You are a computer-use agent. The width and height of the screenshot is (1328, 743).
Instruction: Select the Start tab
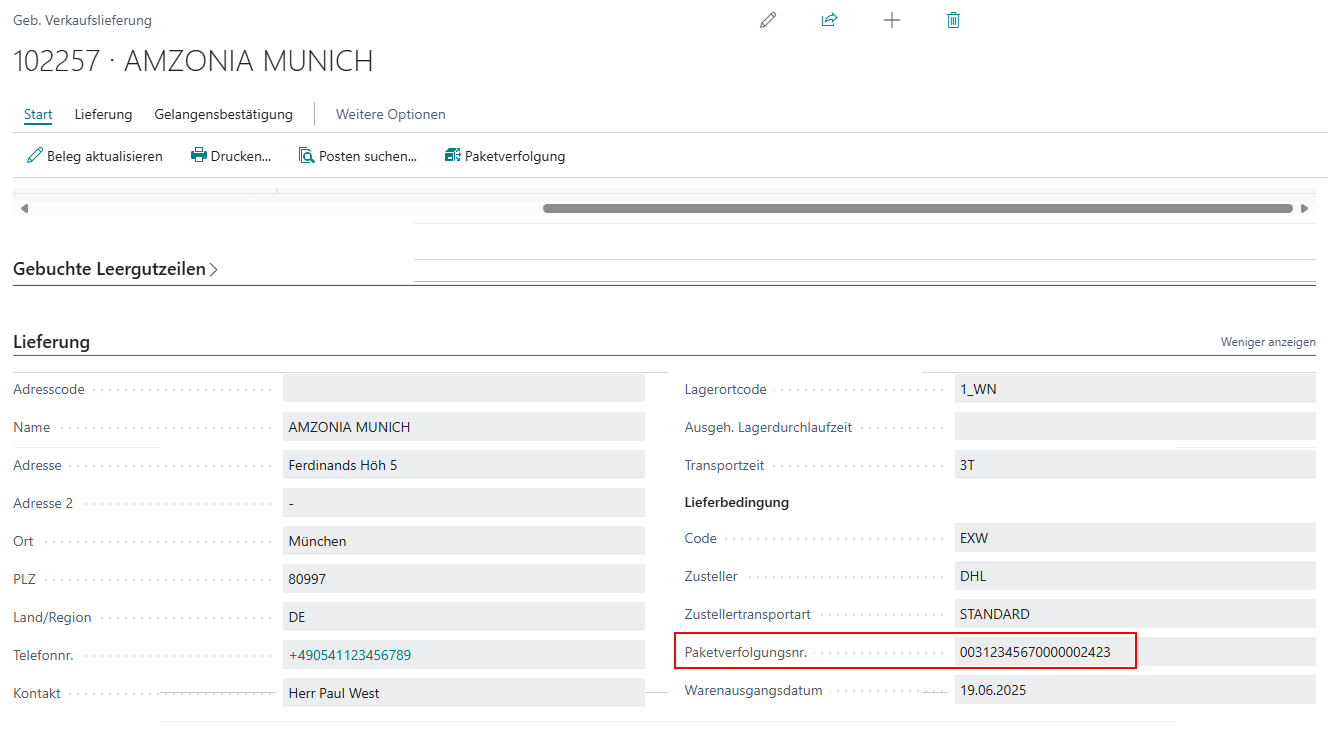point(38,114)
